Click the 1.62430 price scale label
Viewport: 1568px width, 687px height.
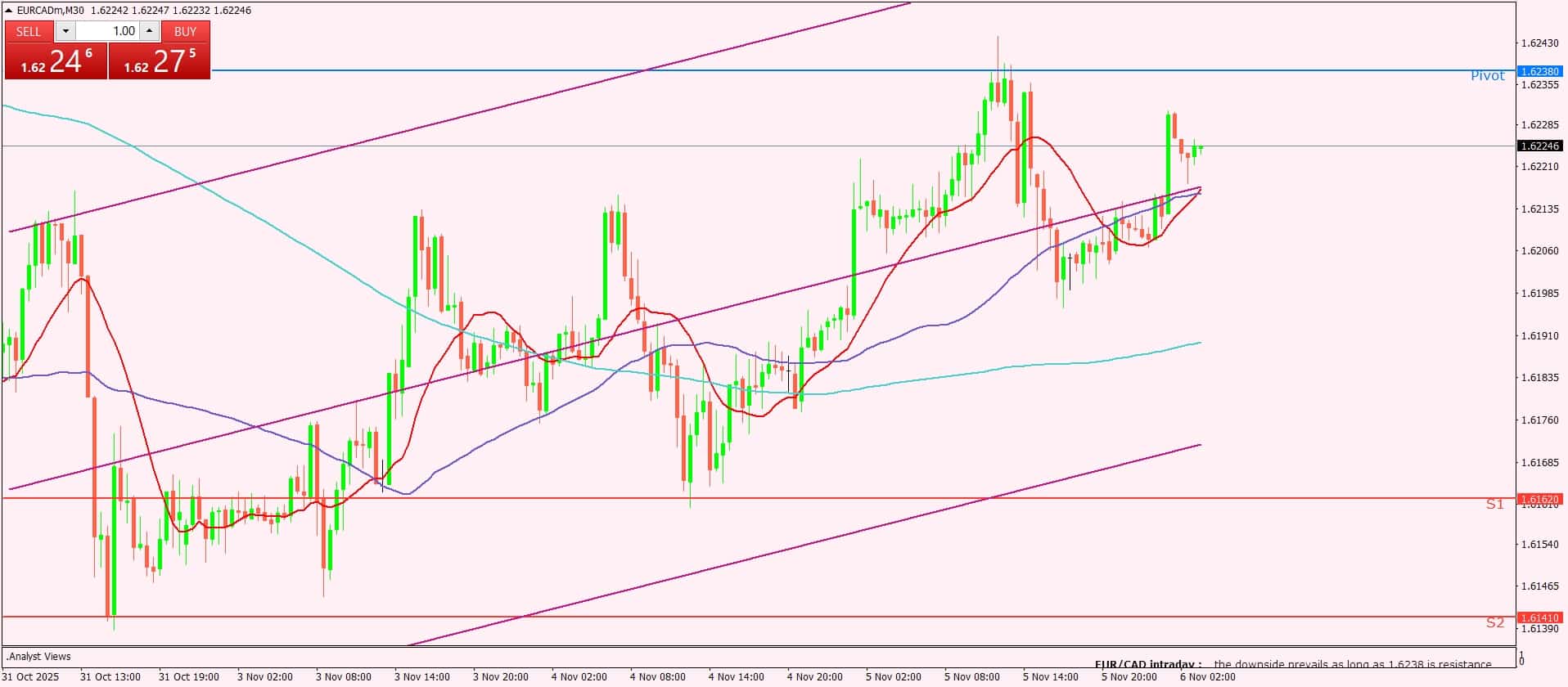(x=1539, y=43)
